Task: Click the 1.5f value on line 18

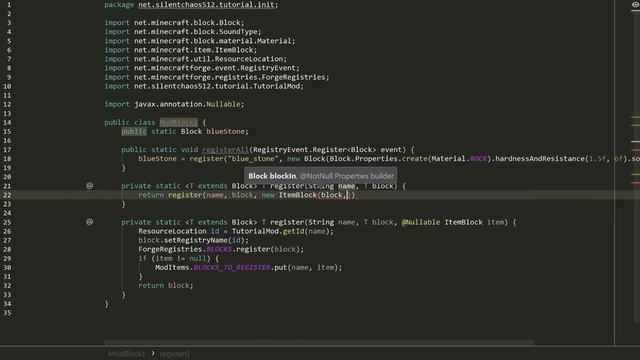Action: [597, 158]
